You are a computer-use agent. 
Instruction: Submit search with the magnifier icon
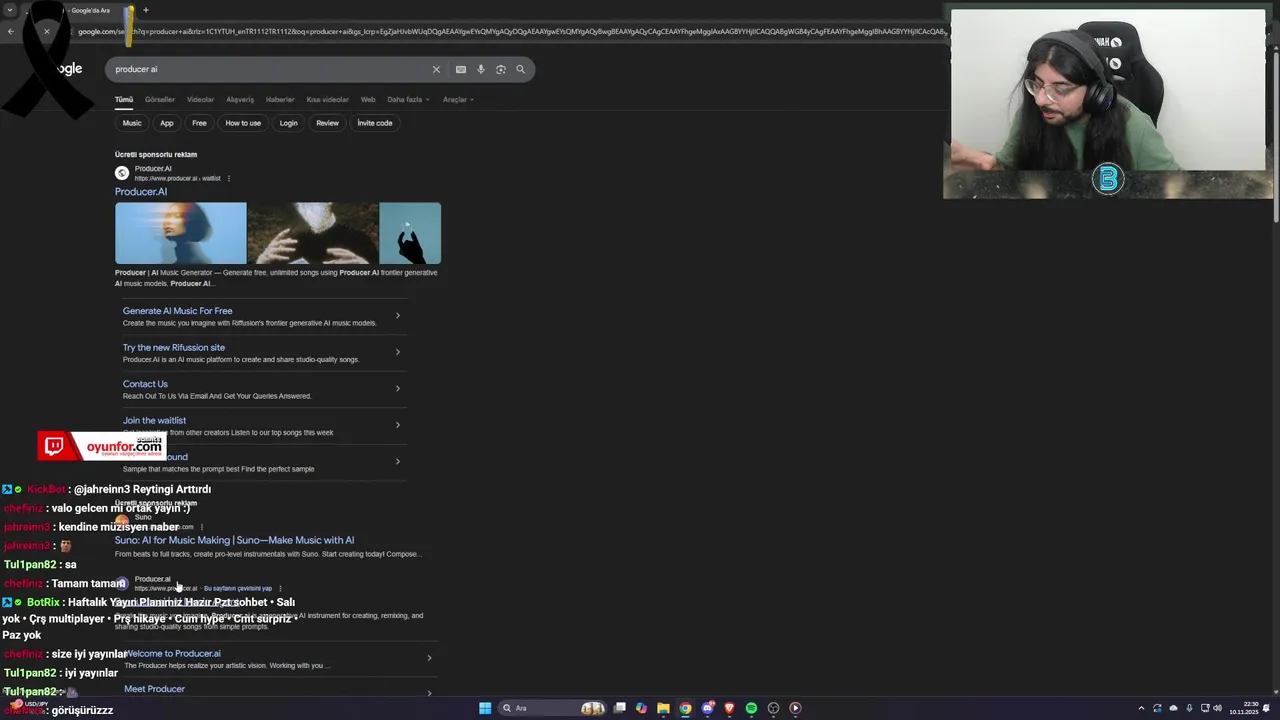(520, 69)
